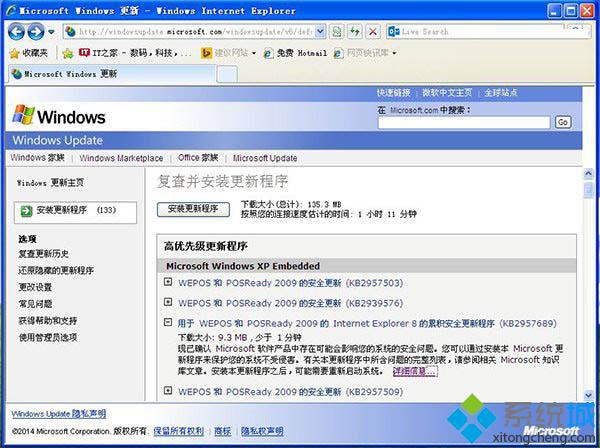
Task: Click the green Refresh icon
Action: (x=355, y=31)
